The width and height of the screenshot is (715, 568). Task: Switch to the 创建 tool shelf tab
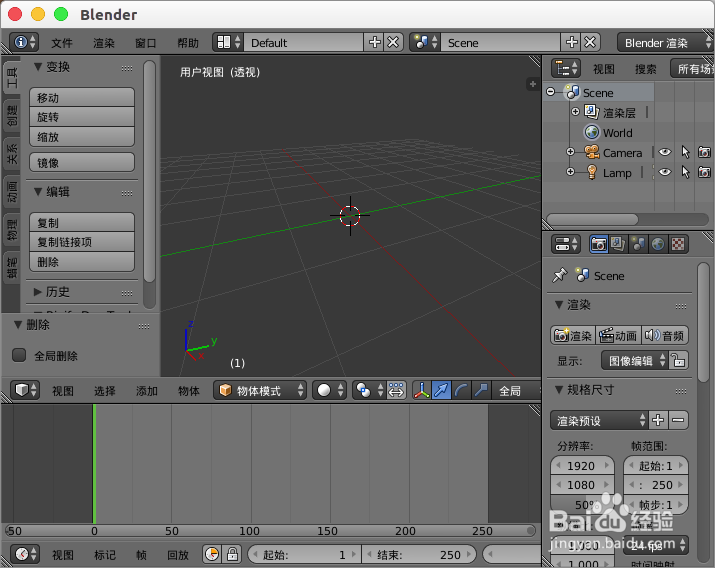click(x=12, y=116)
